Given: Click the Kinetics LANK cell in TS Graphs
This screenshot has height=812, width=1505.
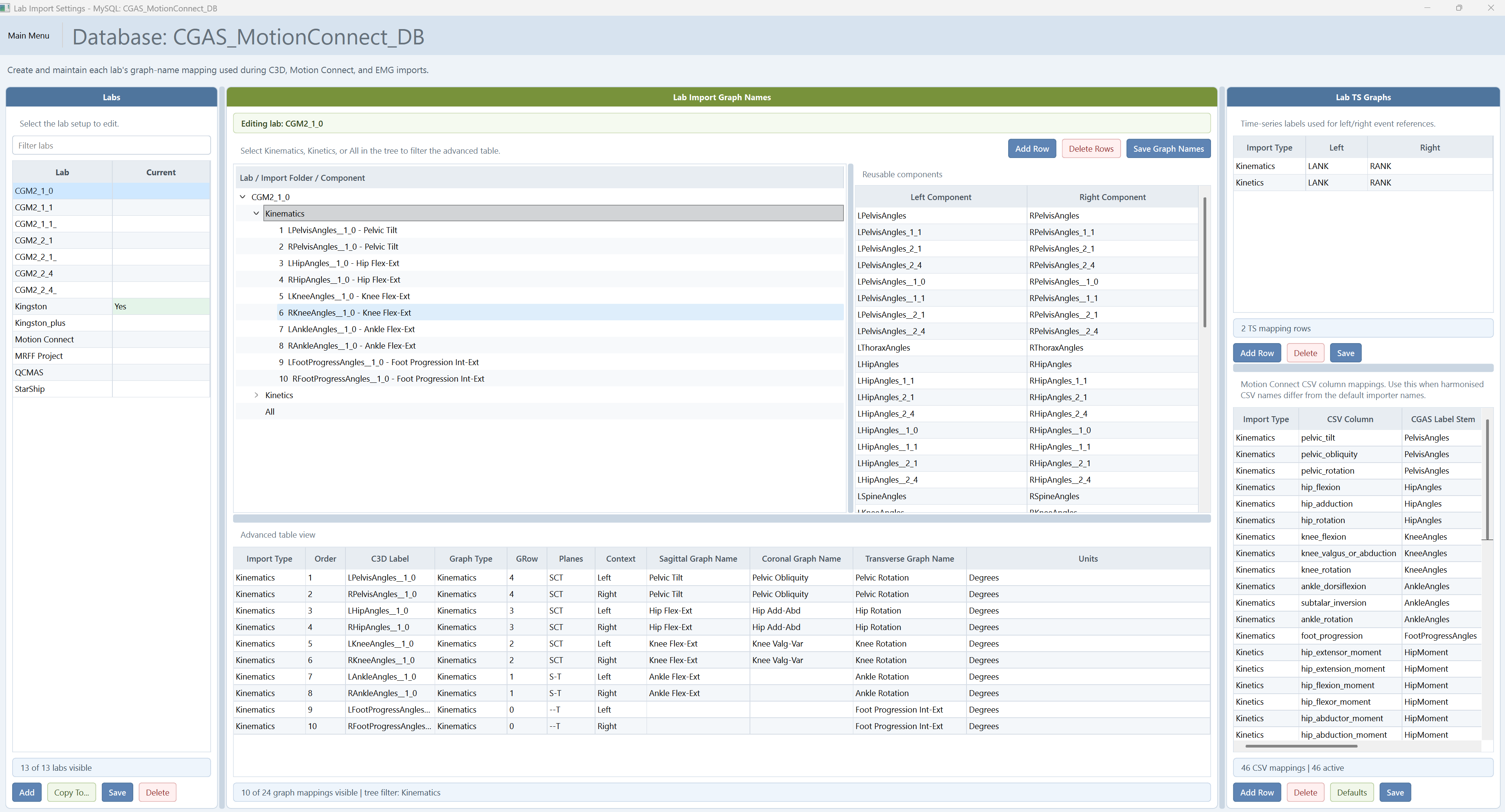Looking at the screenshot, I should tap(1336, 183).
